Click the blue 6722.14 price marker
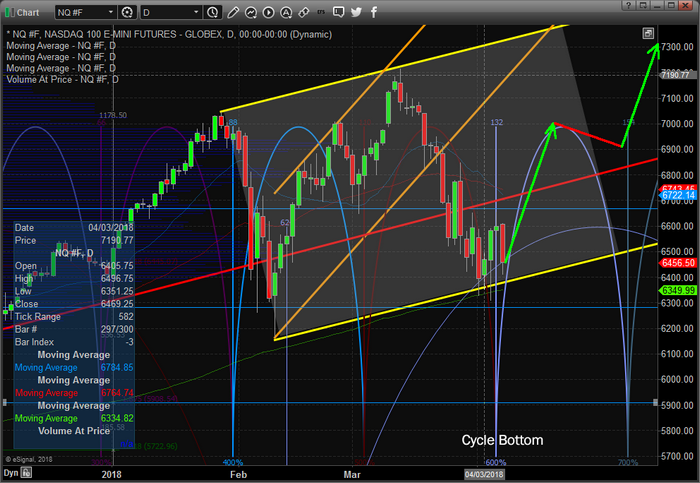This screenshot has height=483, width=700. pos(678,195)
